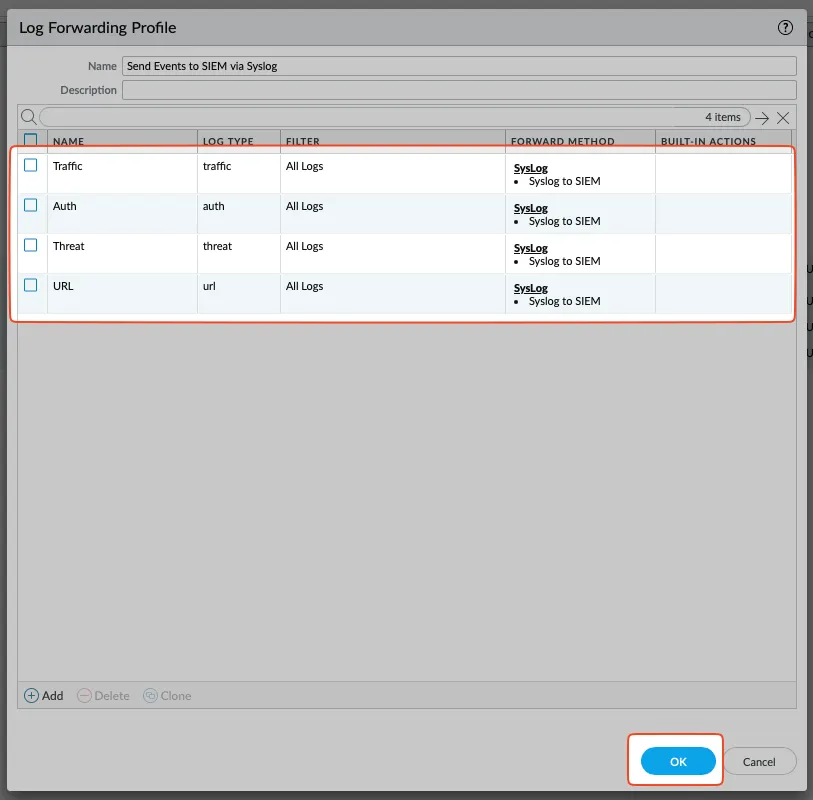
Task: Add a new log forwarding entry
Action: [x=44, y=696]
